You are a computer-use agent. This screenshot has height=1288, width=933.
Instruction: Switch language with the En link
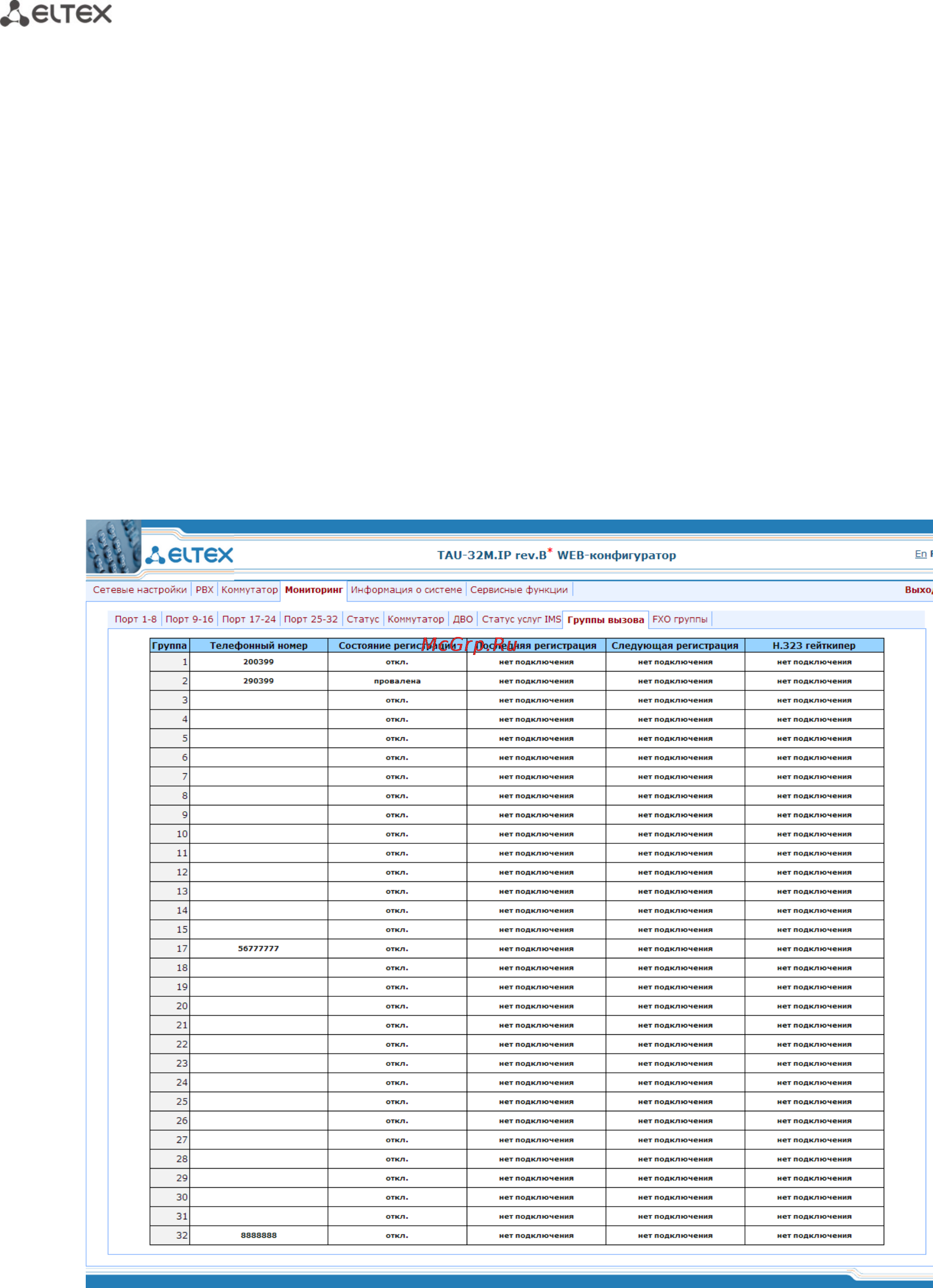920,554
